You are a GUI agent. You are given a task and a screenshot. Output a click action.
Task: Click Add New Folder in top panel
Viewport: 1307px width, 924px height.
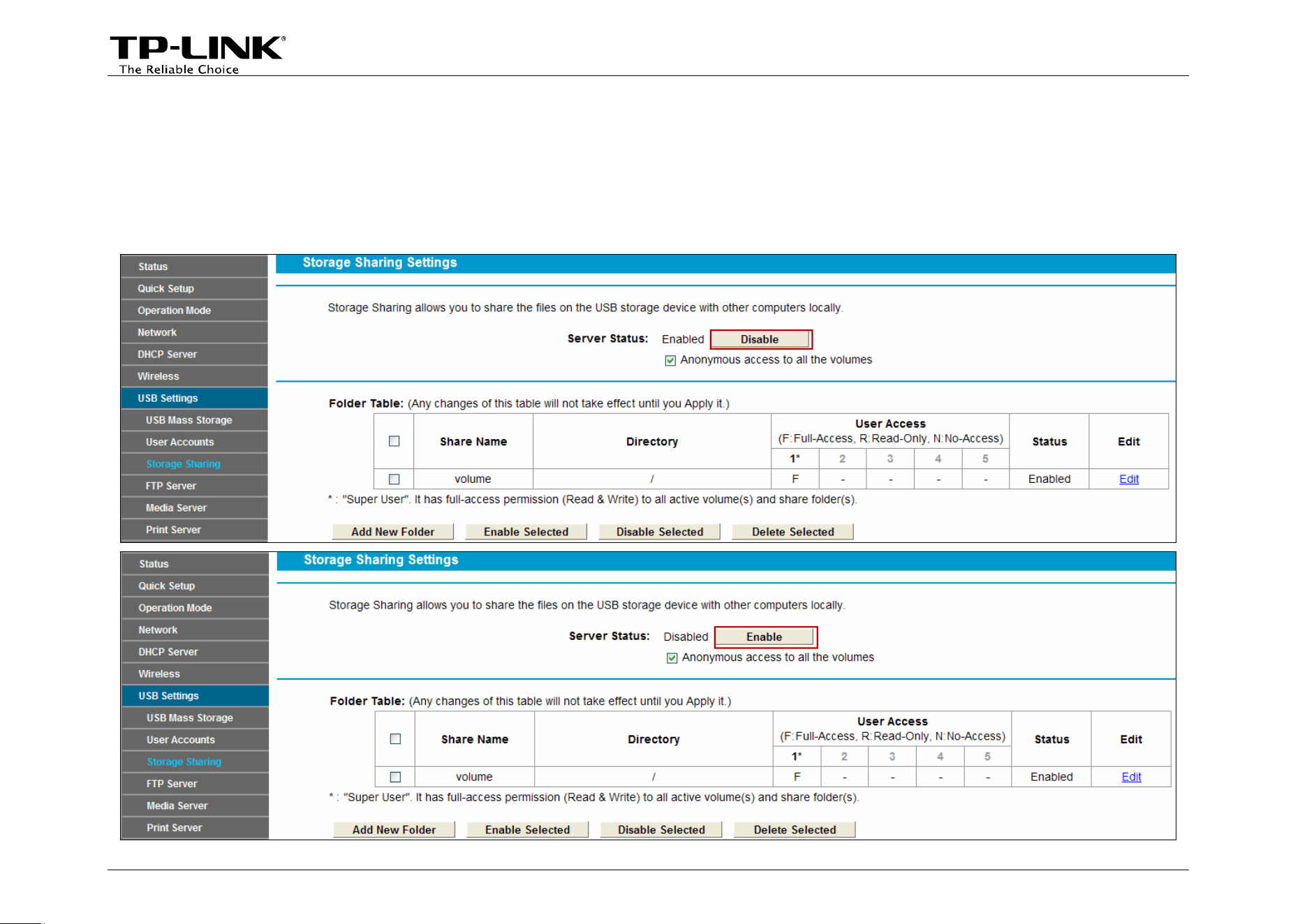point(393,532)
